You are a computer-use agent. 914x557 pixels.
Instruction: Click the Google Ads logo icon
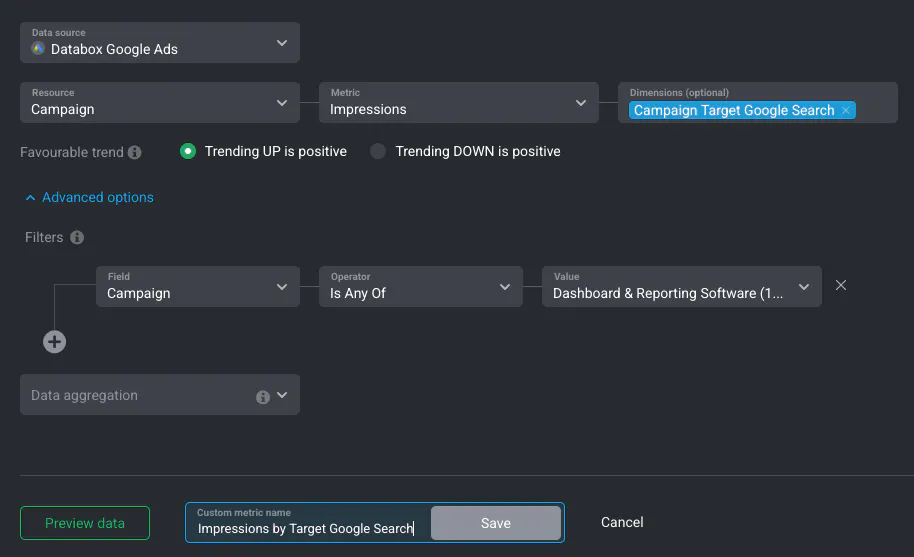[38, 49]
